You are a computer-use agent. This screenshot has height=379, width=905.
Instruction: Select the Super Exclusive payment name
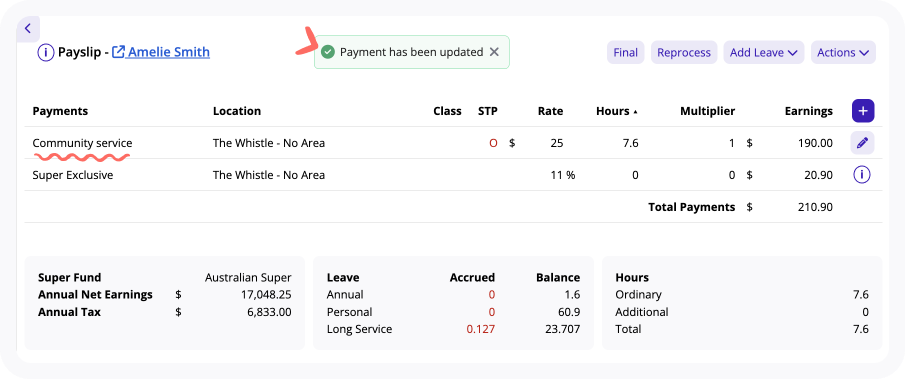tap(73, 175)
